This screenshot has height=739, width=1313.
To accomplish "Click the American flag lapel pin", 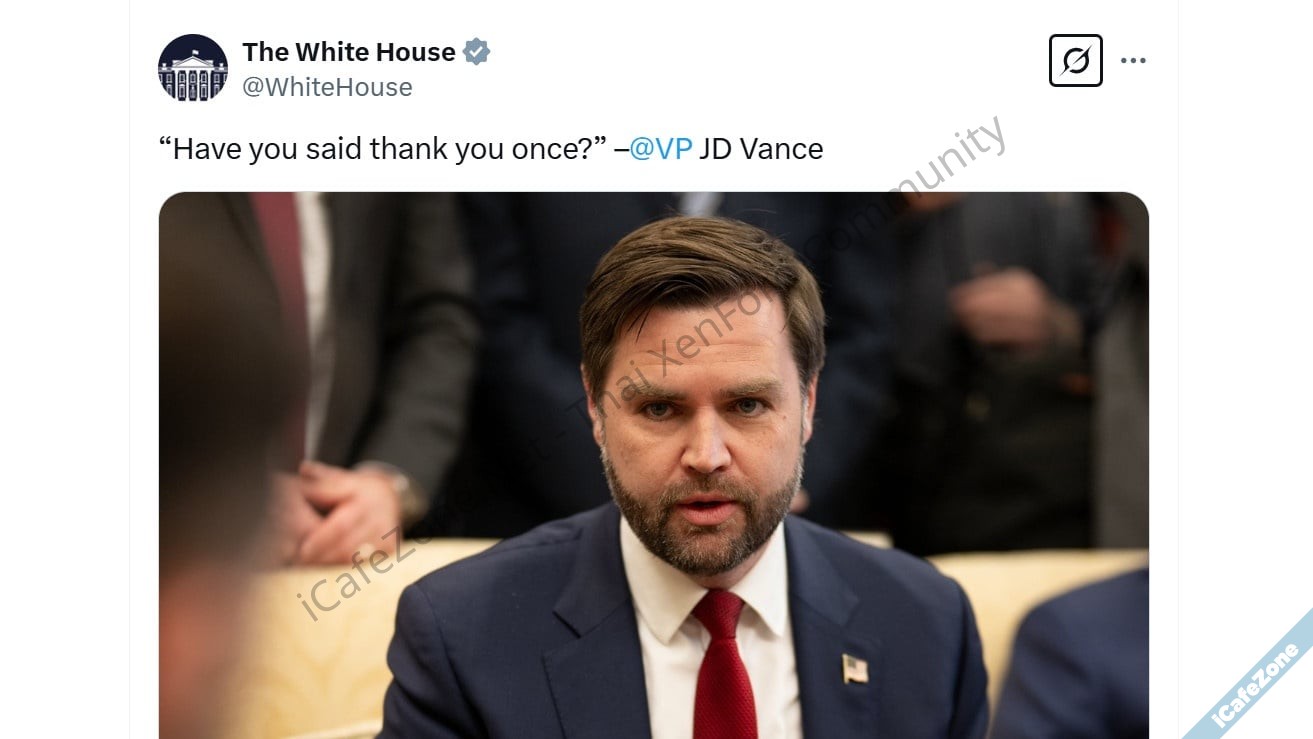I will 855,668.
